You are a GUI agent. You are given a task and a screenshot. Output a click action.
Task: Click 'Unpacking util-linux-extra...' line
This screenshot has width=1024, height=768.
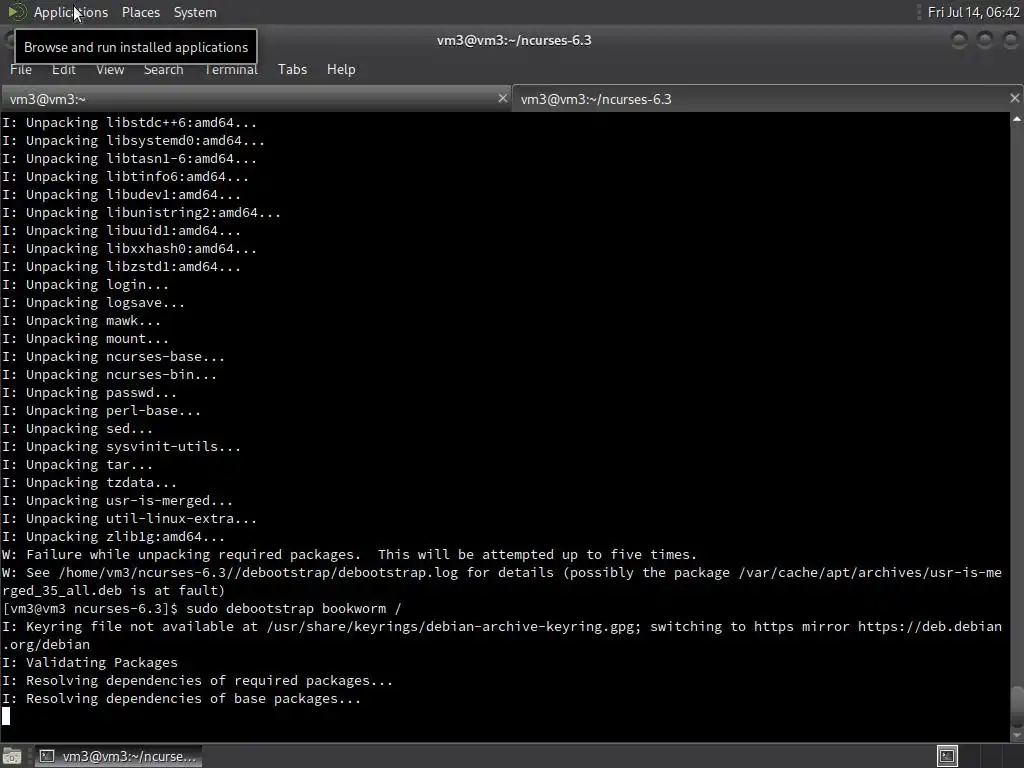point(129,519)
